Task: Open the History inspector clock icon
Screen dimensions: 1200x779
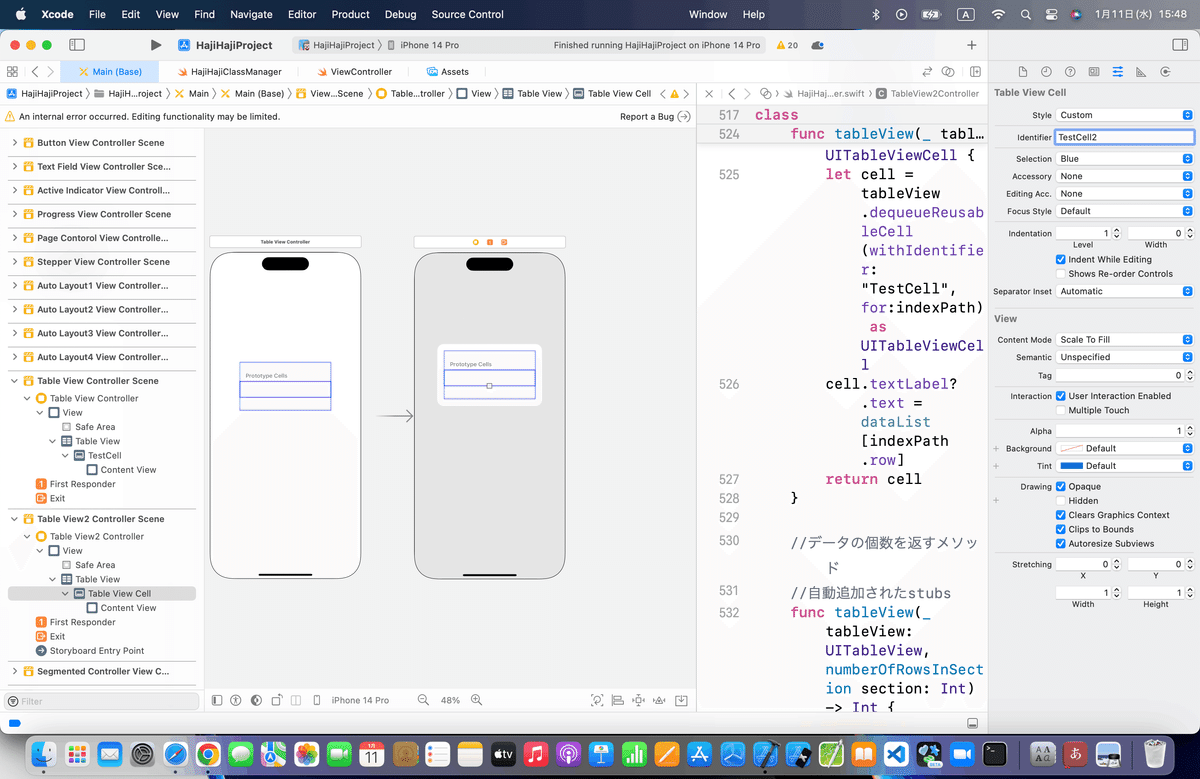Action: [1046, 72]
